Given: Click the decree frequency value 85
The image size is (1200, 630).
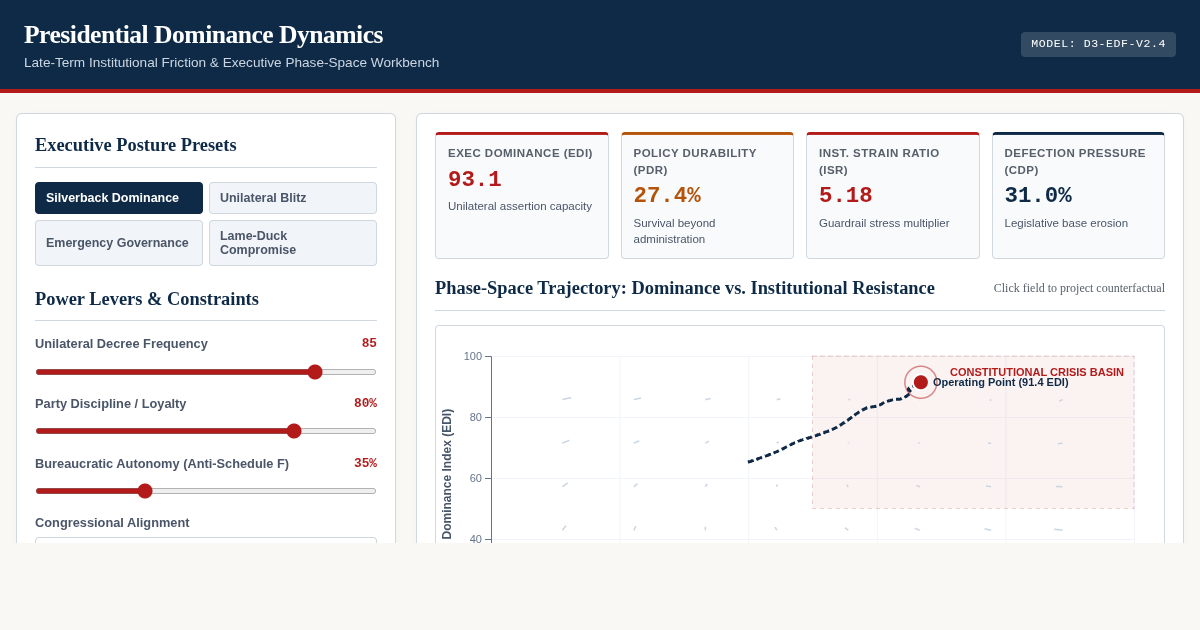Looking at the screenshot, I should tap(369, 343).
